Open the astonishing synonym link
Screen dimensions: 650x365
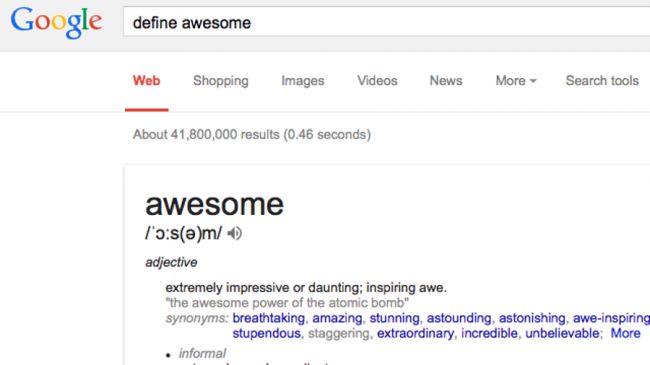(532, 318)
